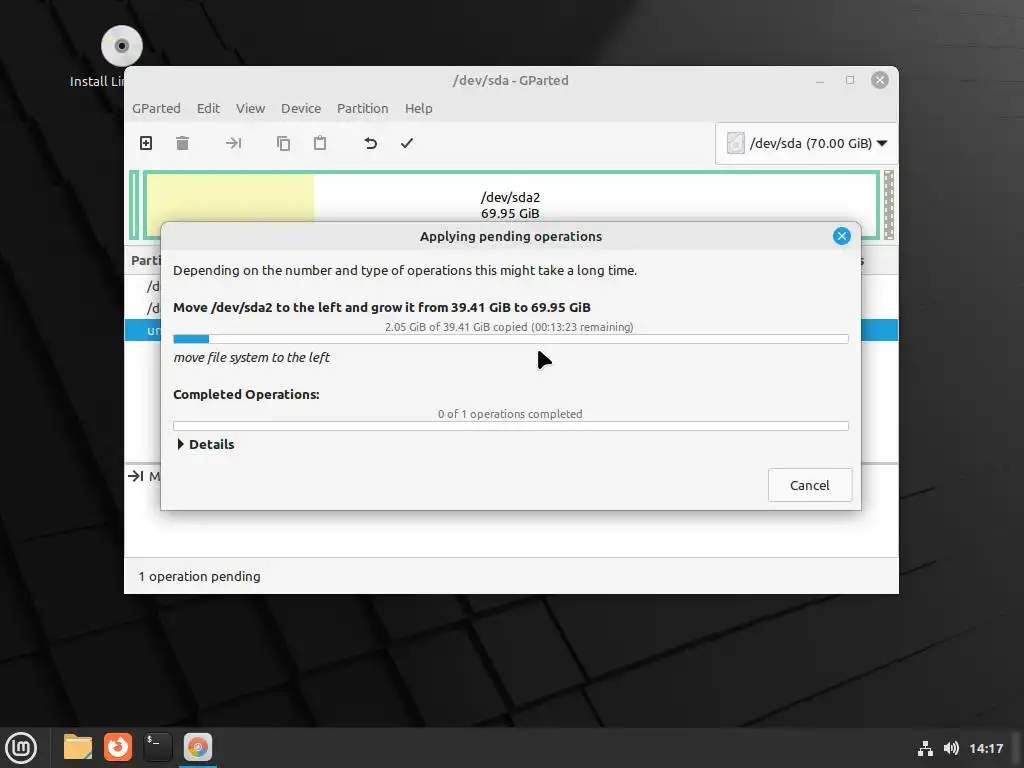Select the /dev/sda2 partition graphic

[510, 197]
